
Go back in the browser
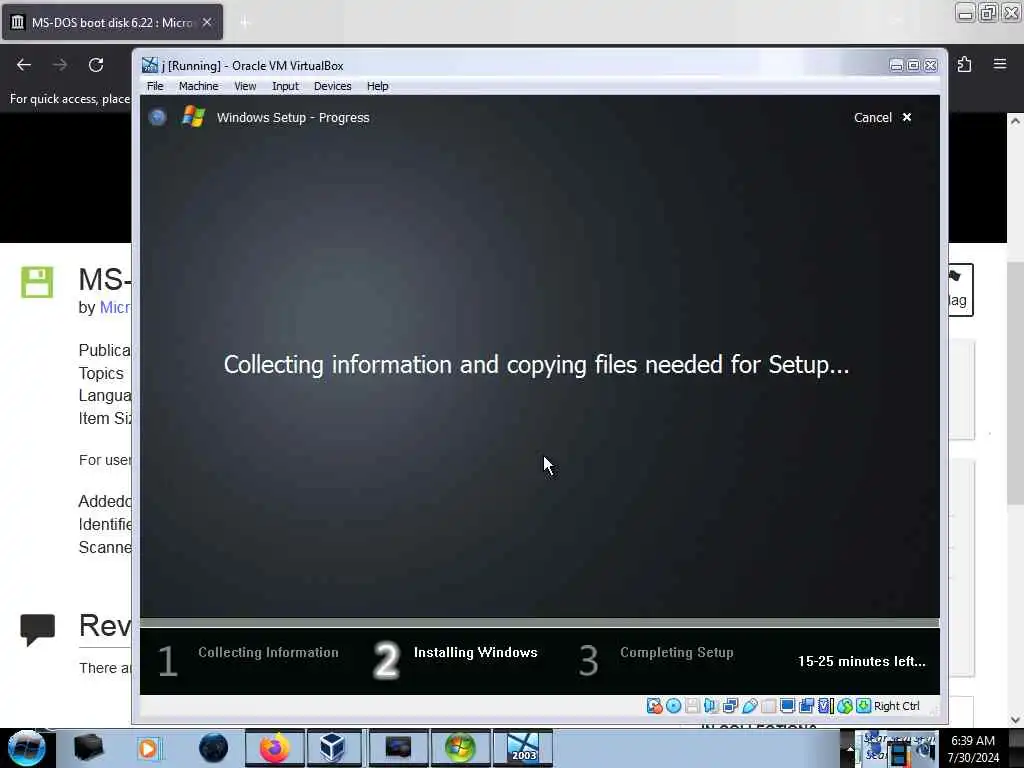click(x=24, y=65)
